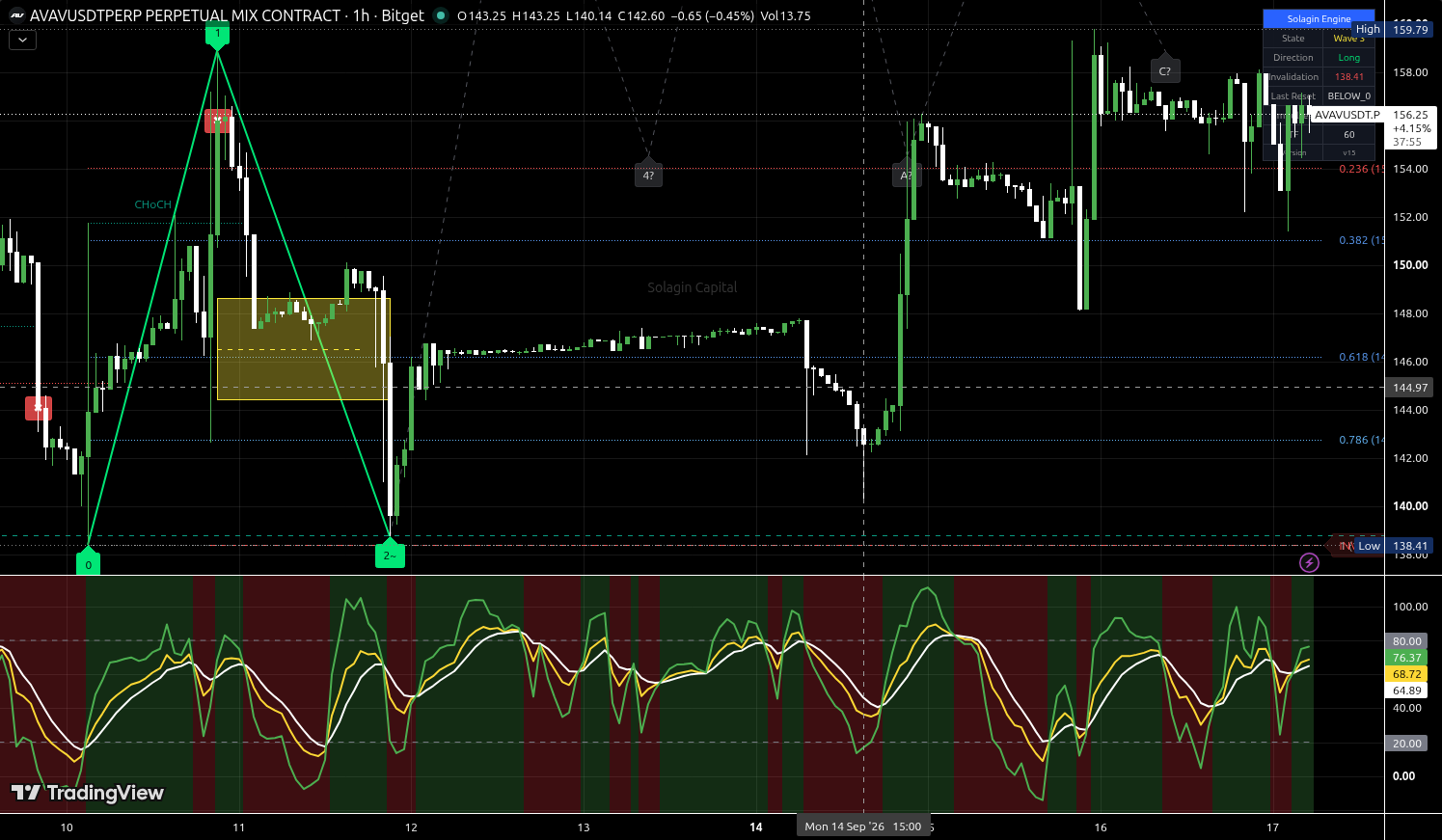Viewport: 1442px width, 840px height.
Task: Collapse the chart legend with the chevron
Action: pos(22,41)
